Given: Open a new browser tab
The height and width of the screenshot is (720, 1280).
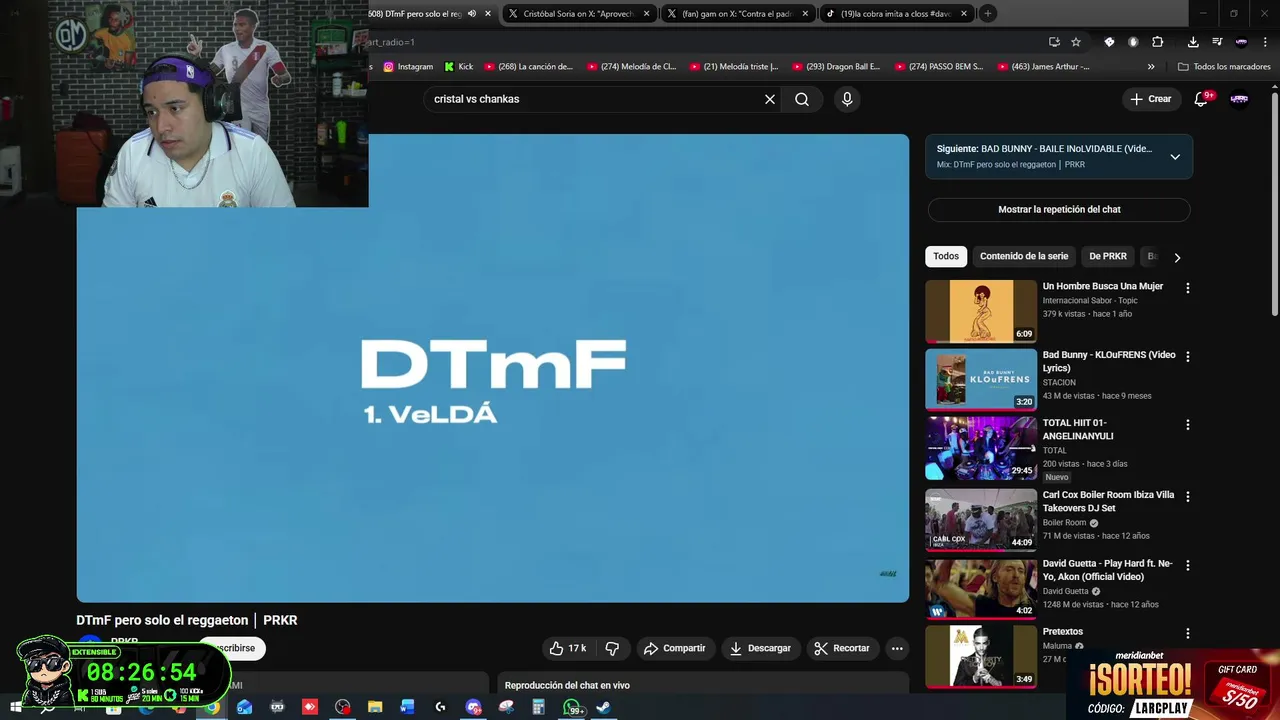Looking at the screenshot, I should pos(987,13).
